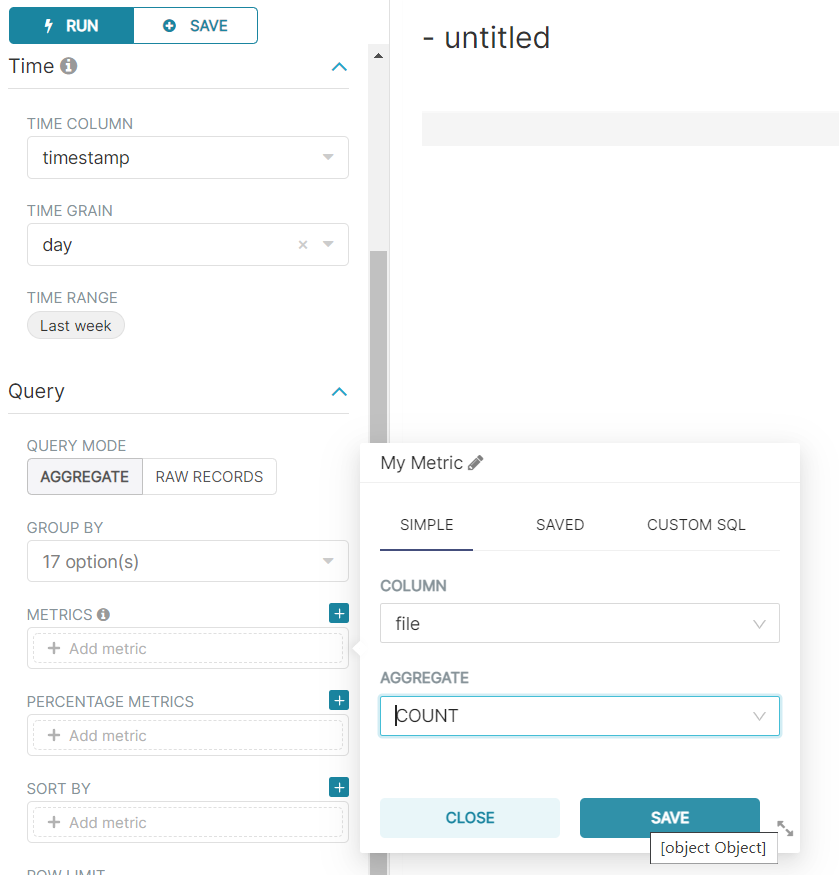Switch to the SAVED tab
Image resolution: width=839 pixels, height=875 pixels.
[559, 524]
